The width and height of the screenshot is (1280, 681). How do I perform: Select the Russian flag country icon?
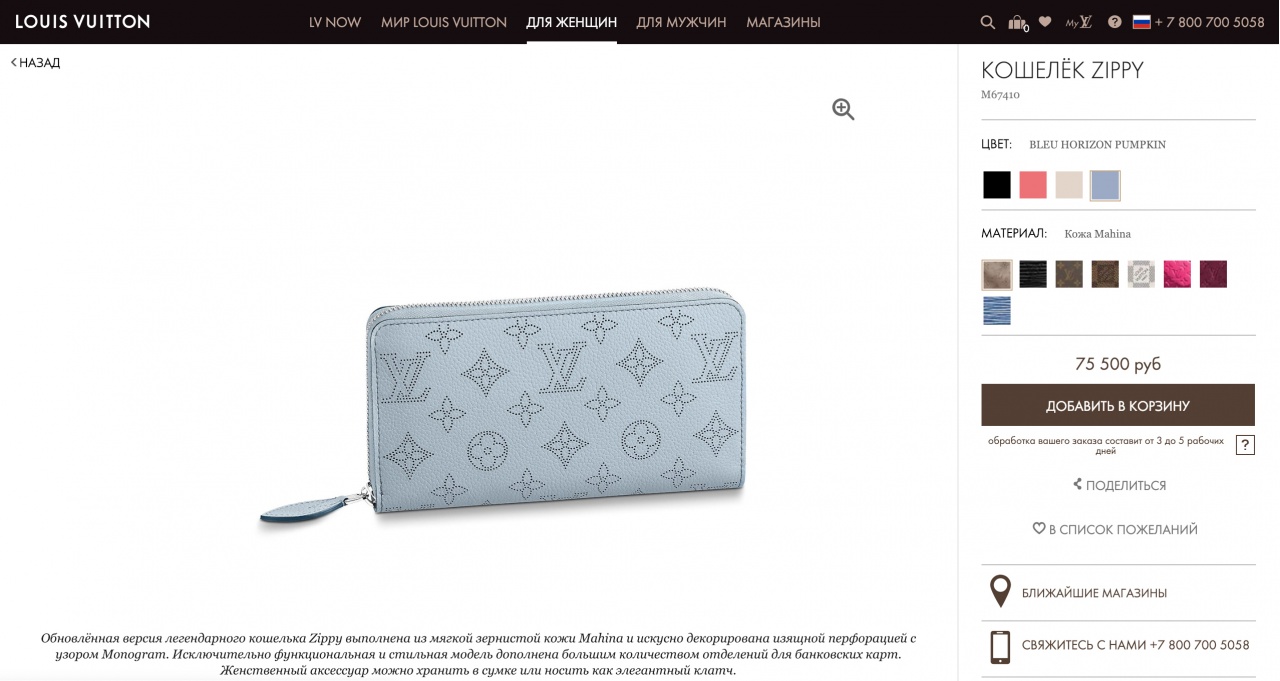coord(1142,22)
